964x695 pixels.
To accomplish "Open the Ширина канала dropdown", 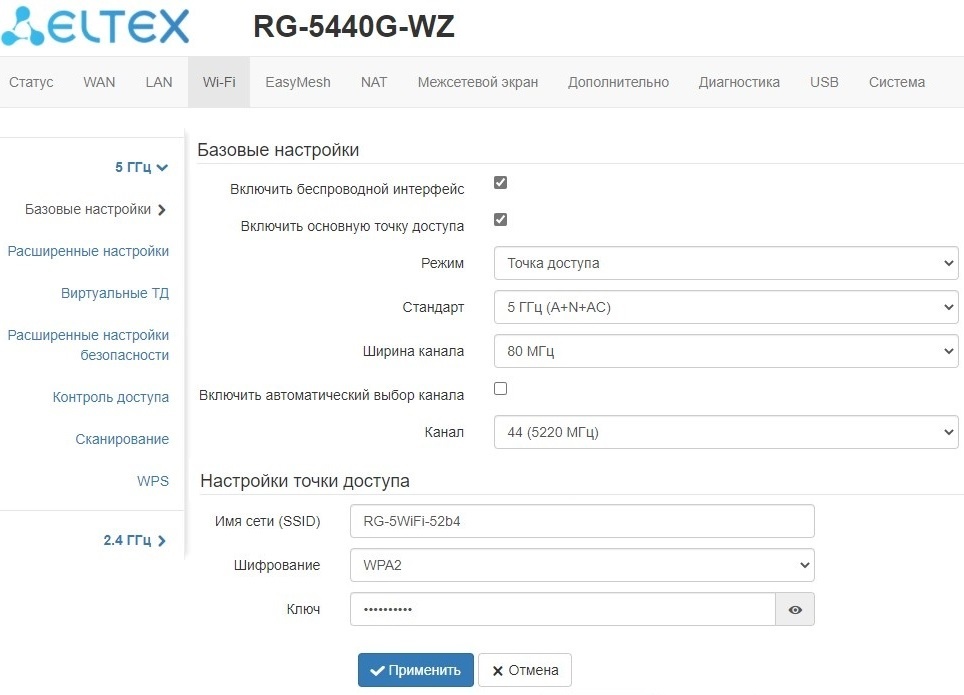I will click(x=726, y=351).
